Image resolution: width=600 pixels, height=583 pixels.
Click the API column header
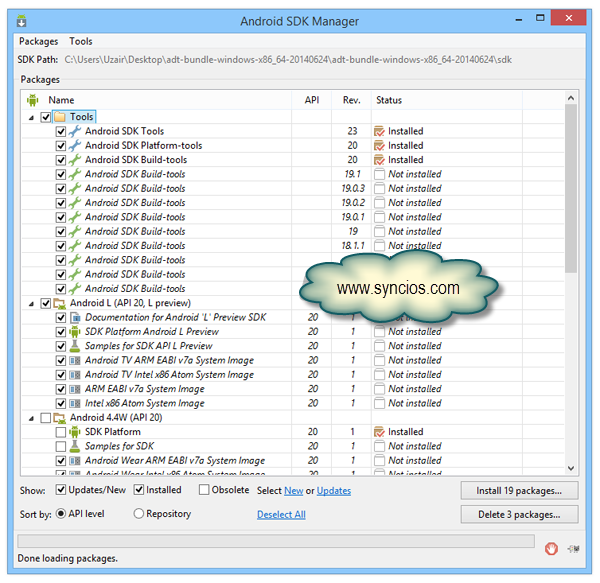click(x=311, y=100)
